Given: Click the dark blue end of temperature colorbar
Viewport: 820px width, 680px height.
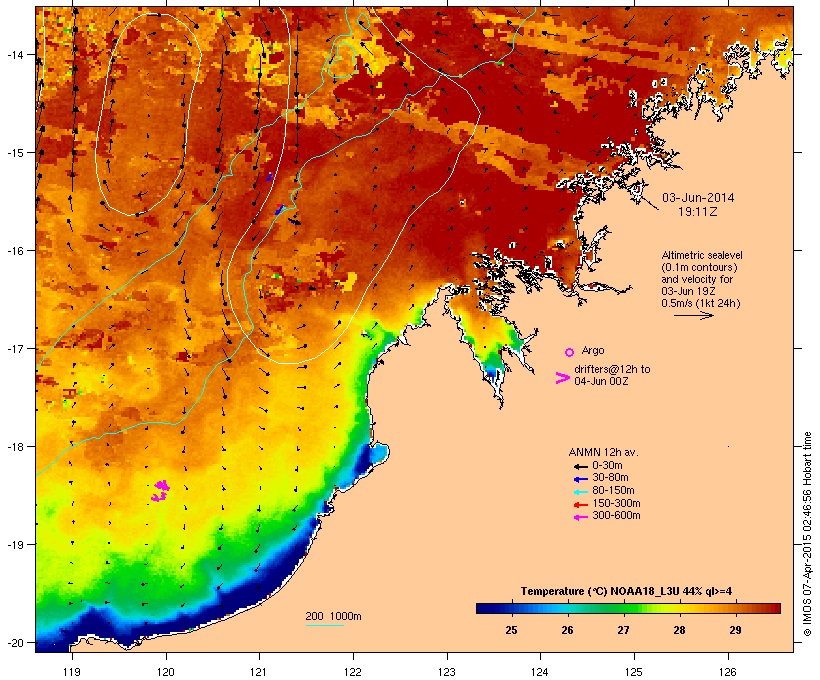Looking at the screenshot, I should pyautogui.click(x=486, y=608).
